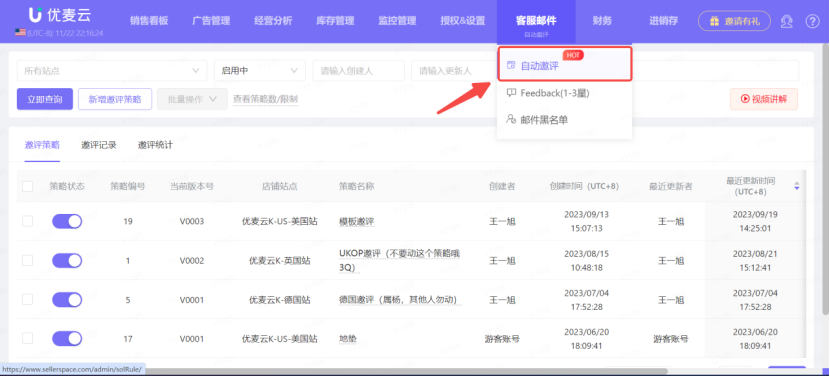Click strategy name UKOP邀评（不要动这个策略哦3Q）
830x376 pixels.
[400, 261]
